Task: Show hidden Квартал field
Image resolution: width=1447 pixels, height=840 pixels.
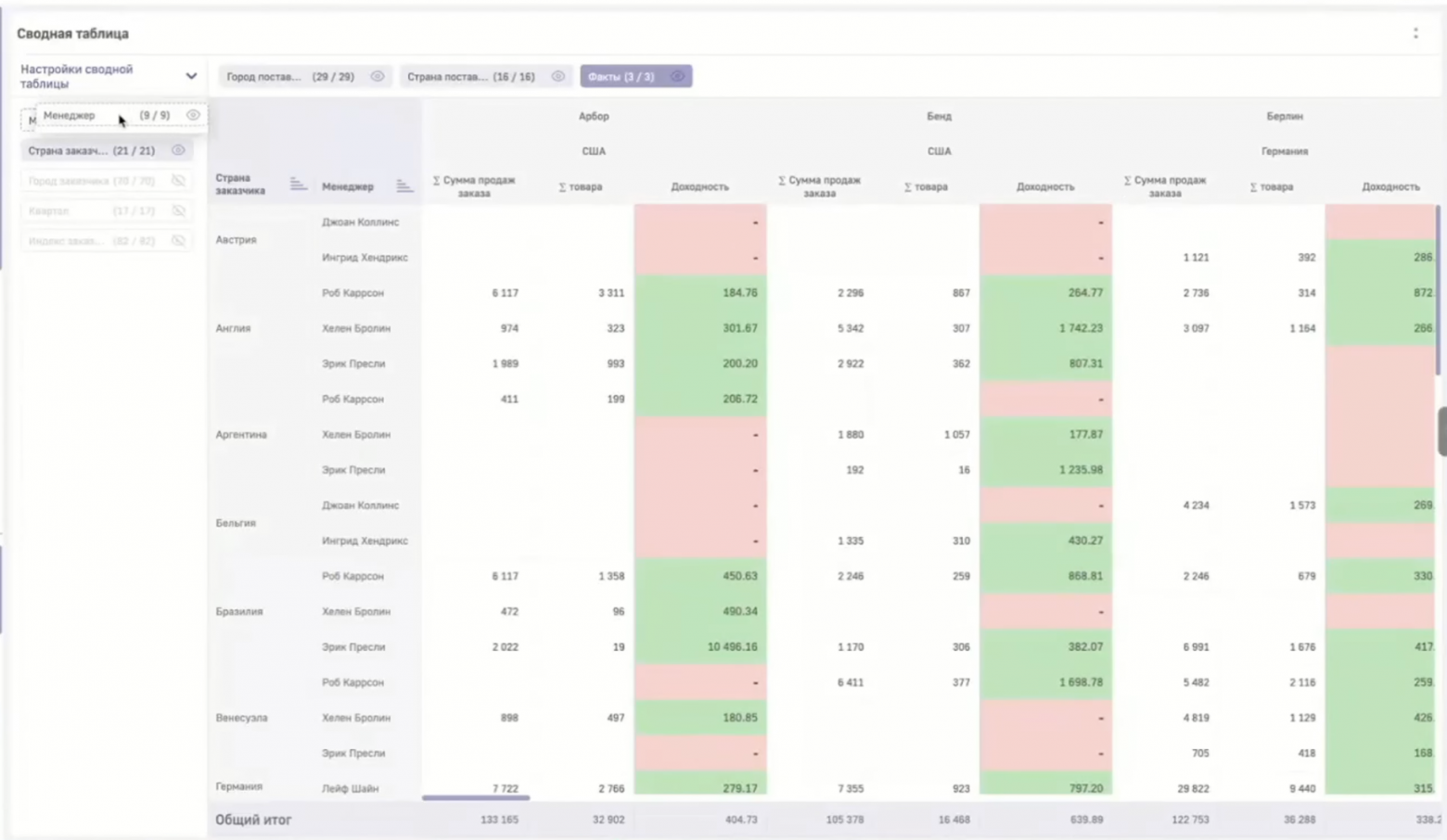Action: click(x=178, y=211)
